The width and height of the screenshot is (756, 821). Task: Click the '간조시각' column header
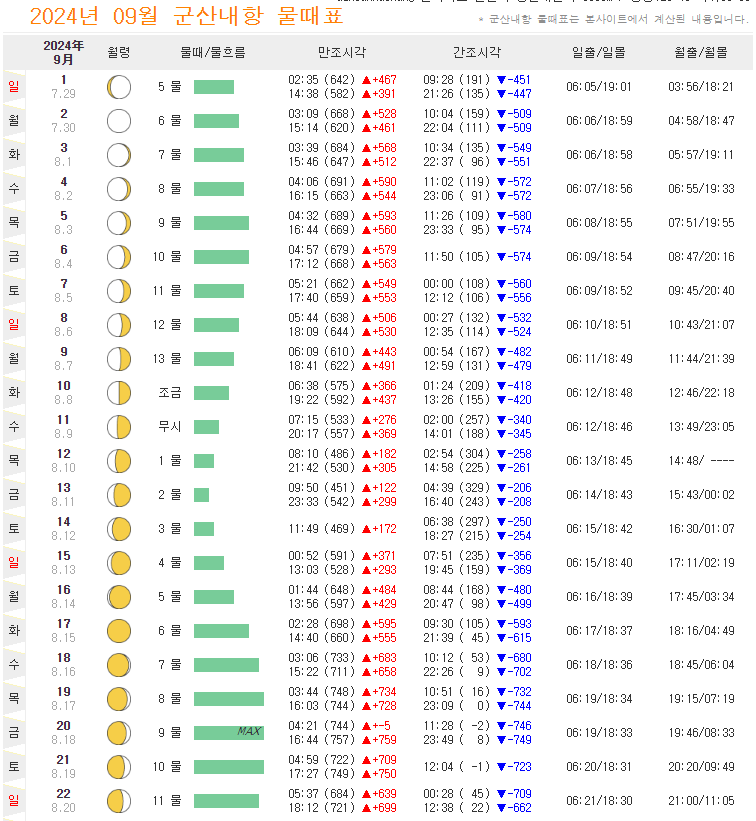point(477,52)
